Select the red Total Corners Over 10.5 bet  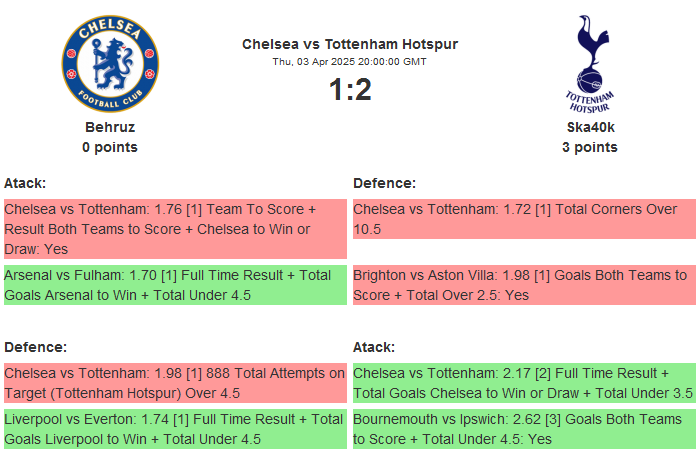pos(524,219)
